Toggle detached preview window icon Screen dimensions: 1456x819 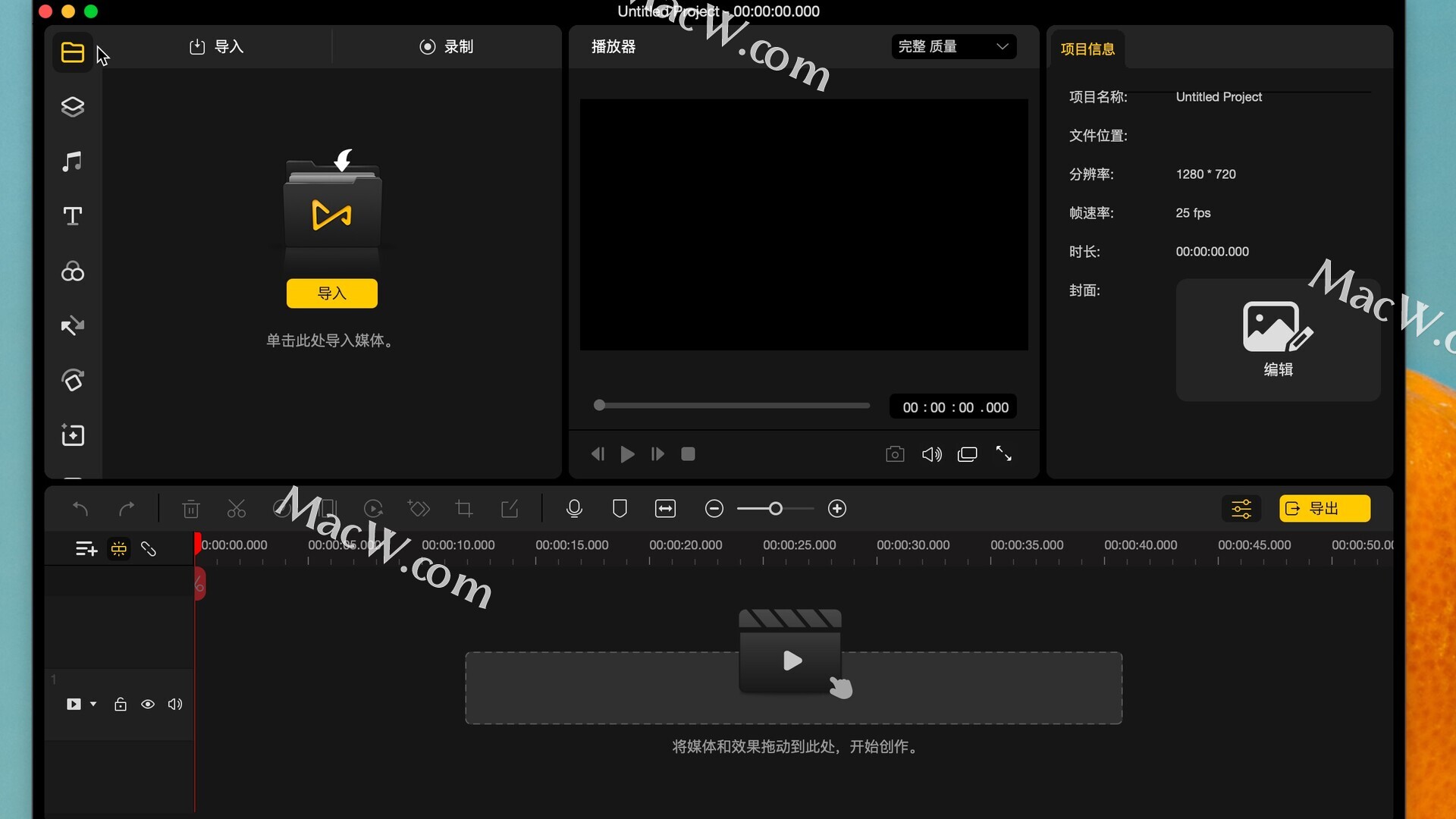(x=968, y=454)
